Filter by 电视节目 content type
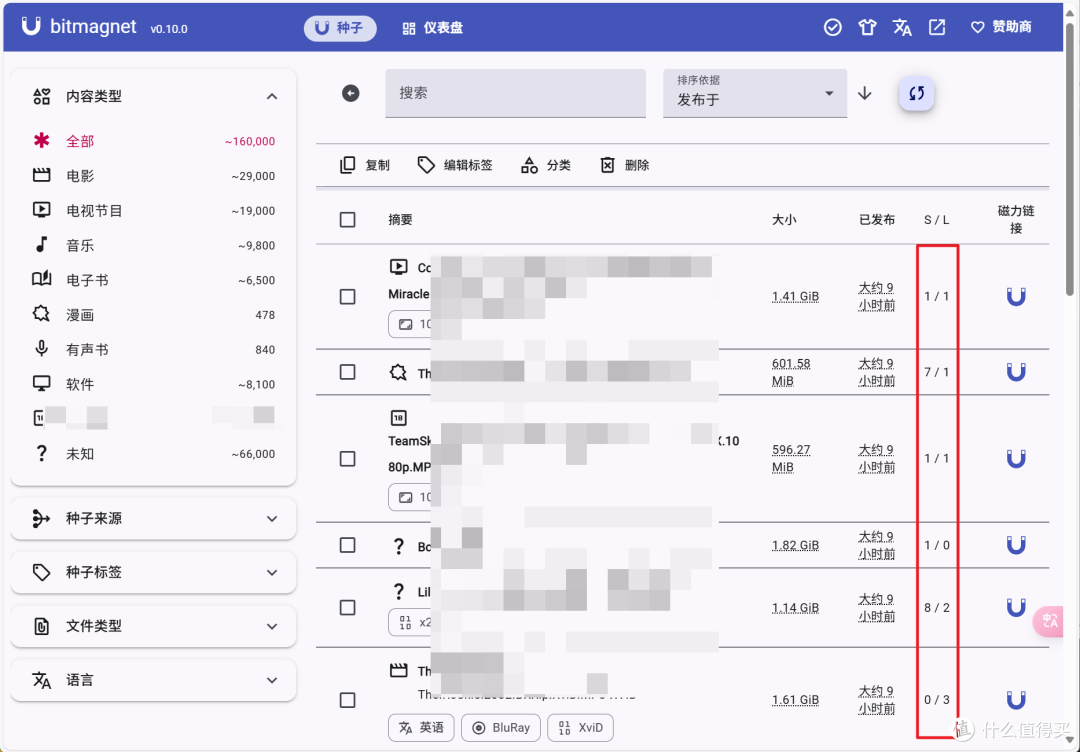Screen dimensions: 1080x752 [x=154, y=210]
